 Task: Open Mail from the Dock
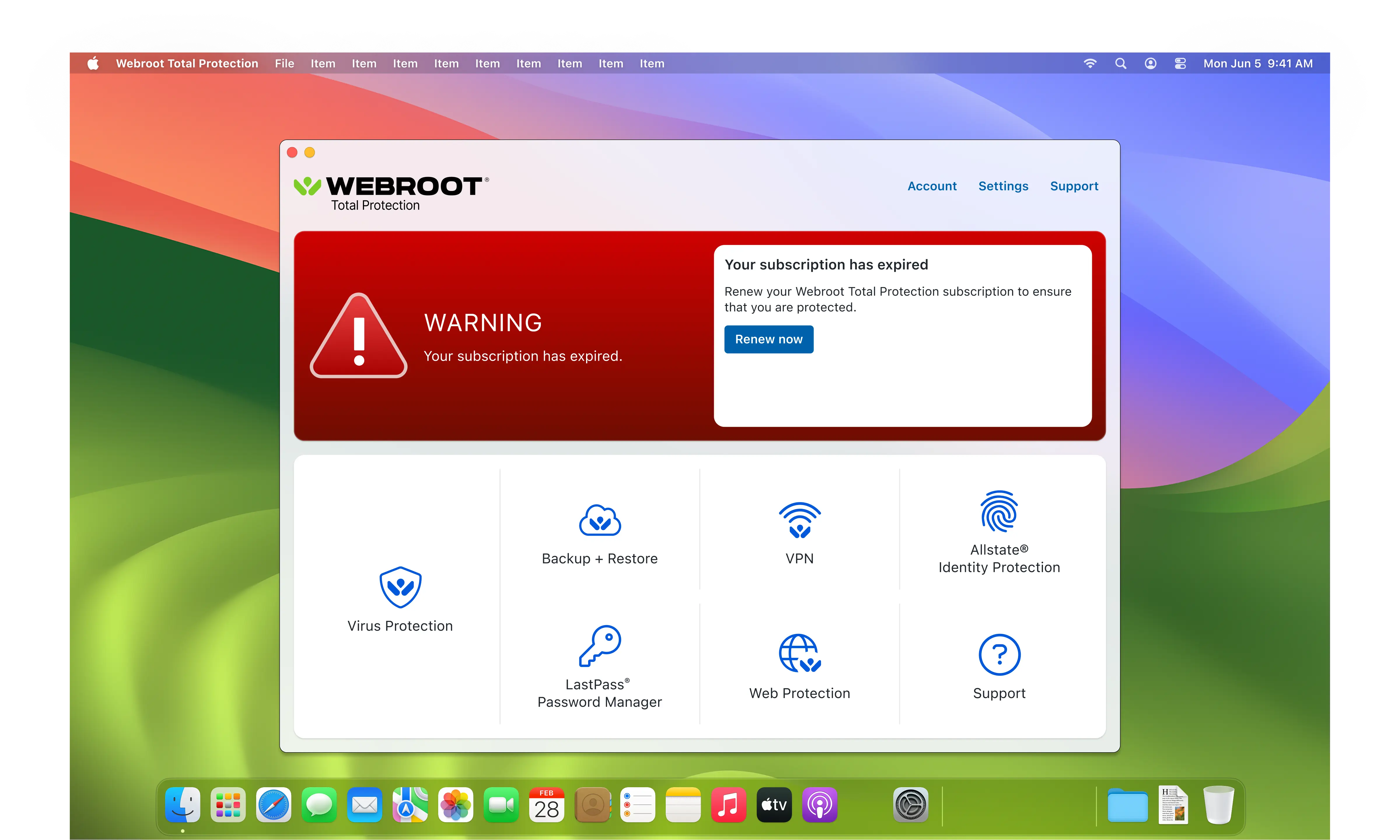point(365,804)
